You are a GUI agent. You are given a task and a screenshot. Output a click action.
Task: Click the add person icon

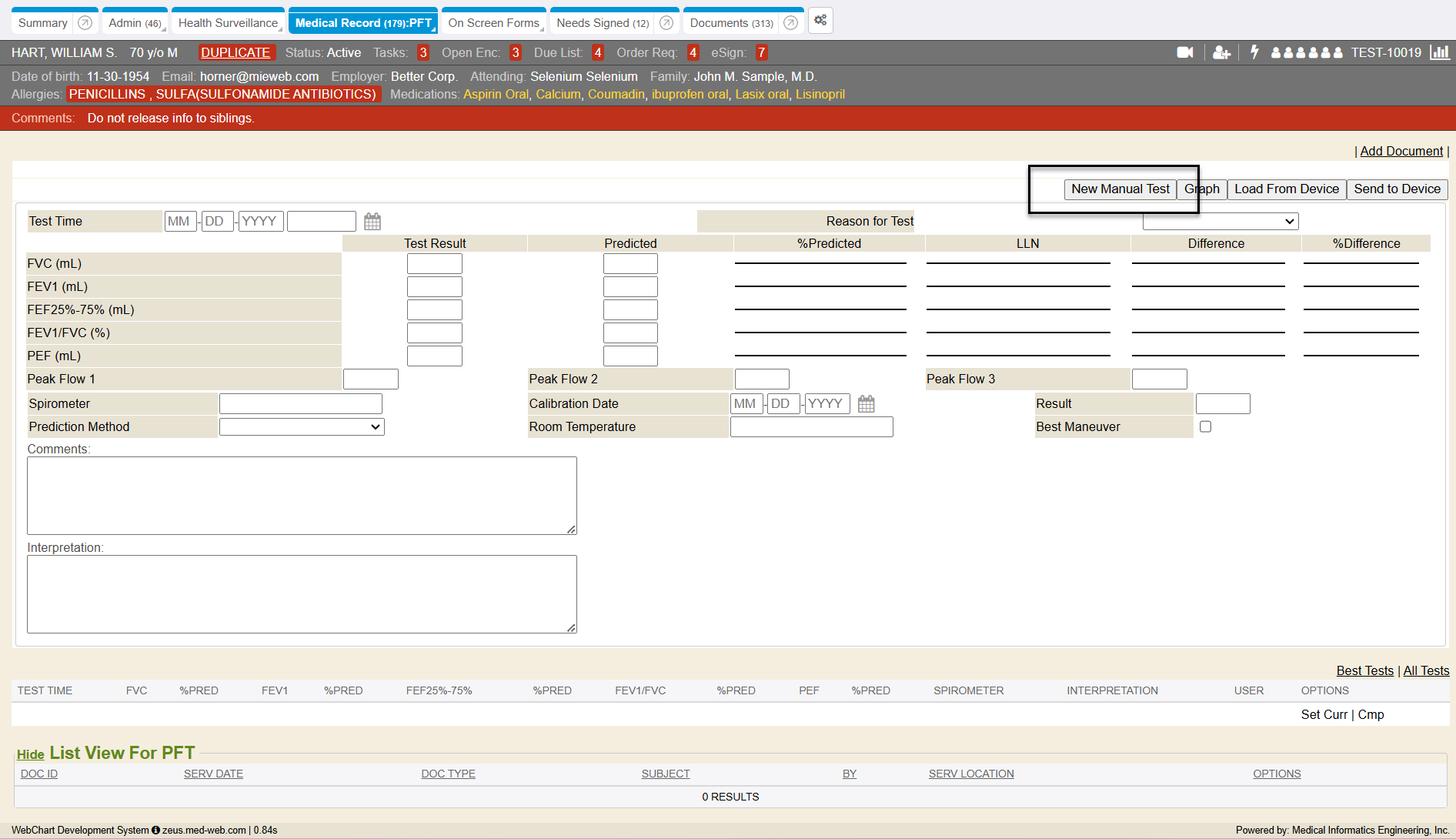point(1221,52)
